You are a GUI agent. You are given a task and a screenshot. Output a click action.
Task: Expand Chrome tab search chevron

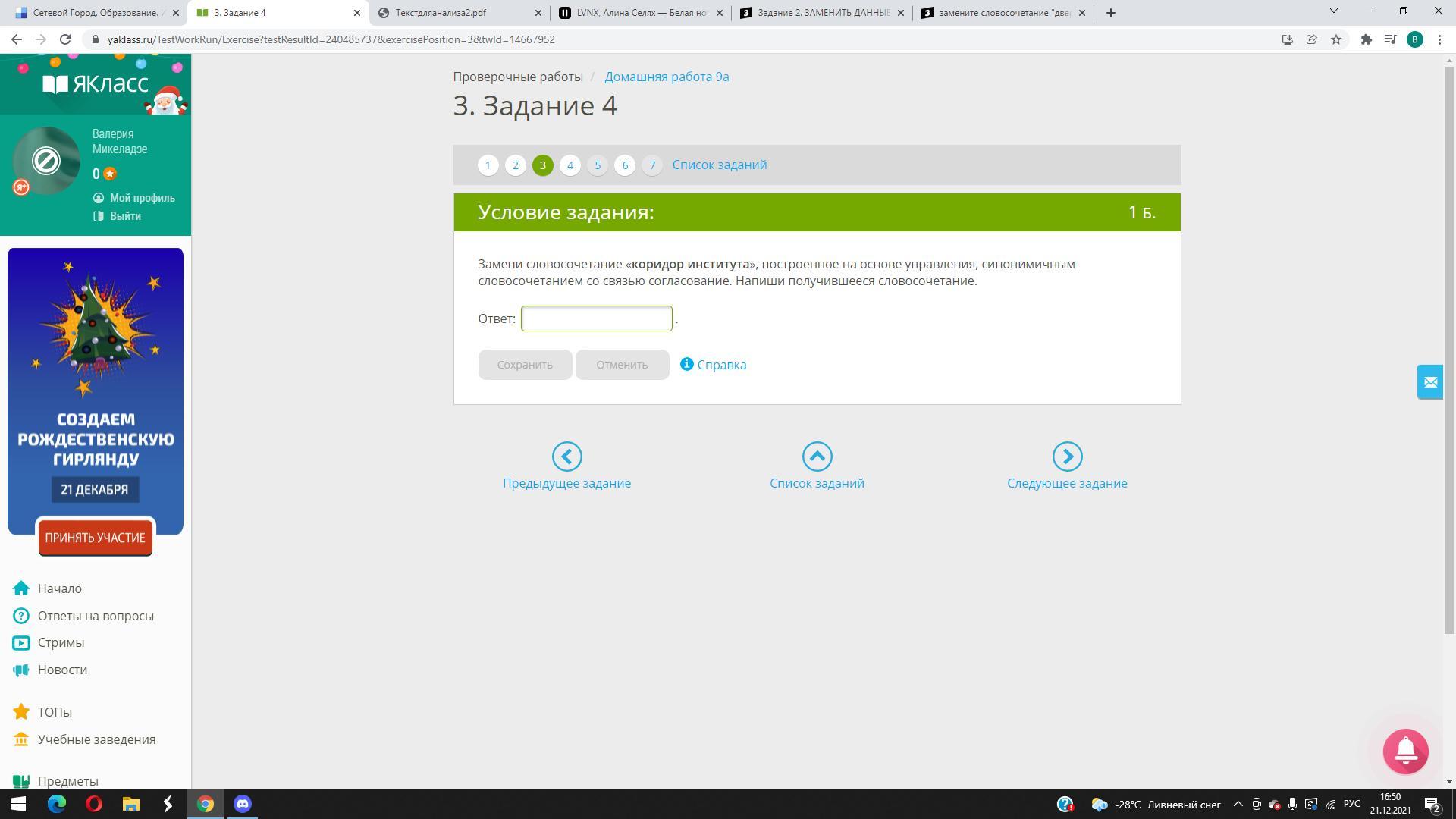pyautogui.click(x=1333, y=11)
